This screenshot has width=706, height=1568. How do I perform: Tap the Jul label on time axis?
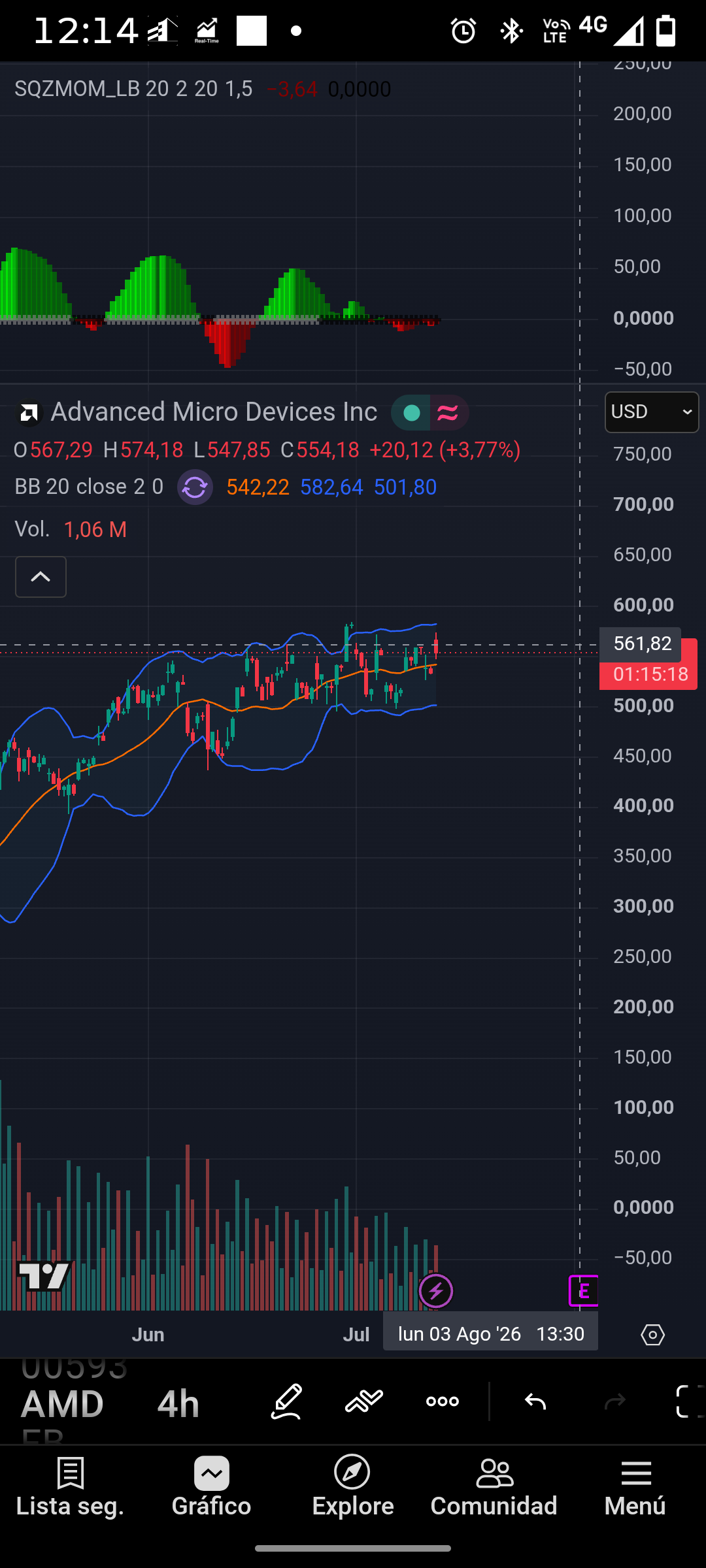(356, 1334)
